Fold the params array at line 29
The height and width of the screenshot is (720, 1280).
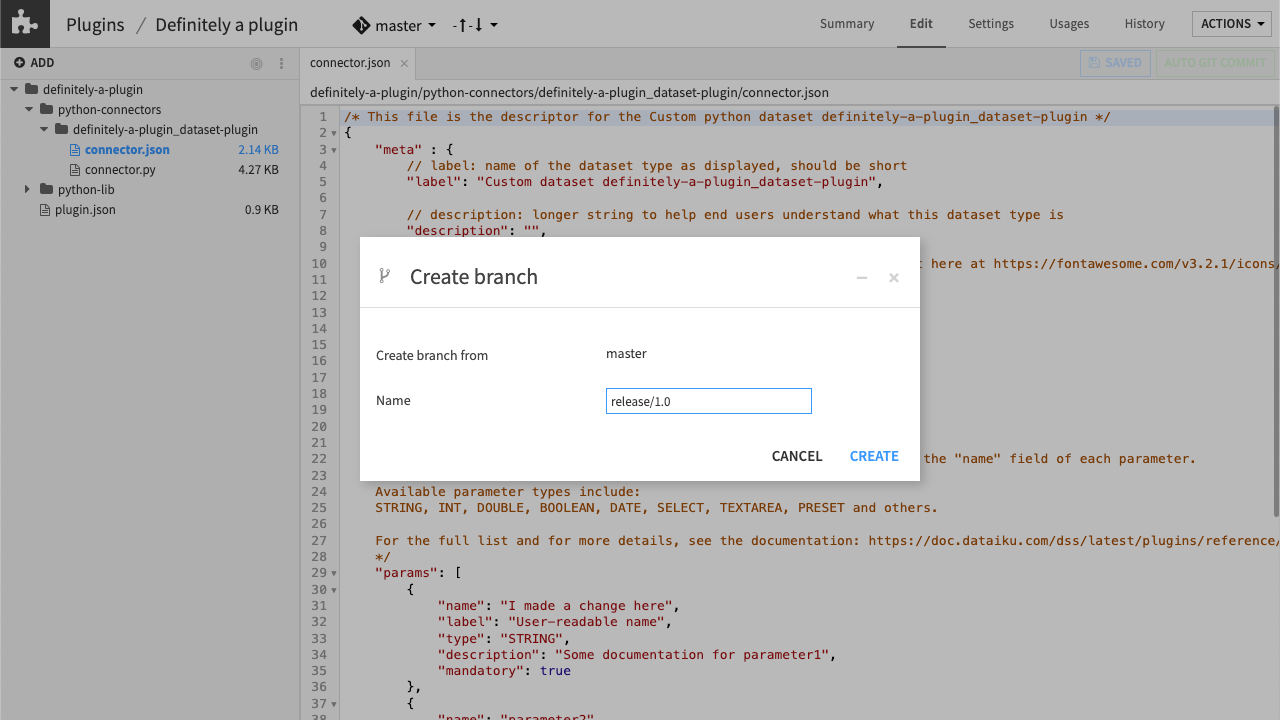pos(334,573)
